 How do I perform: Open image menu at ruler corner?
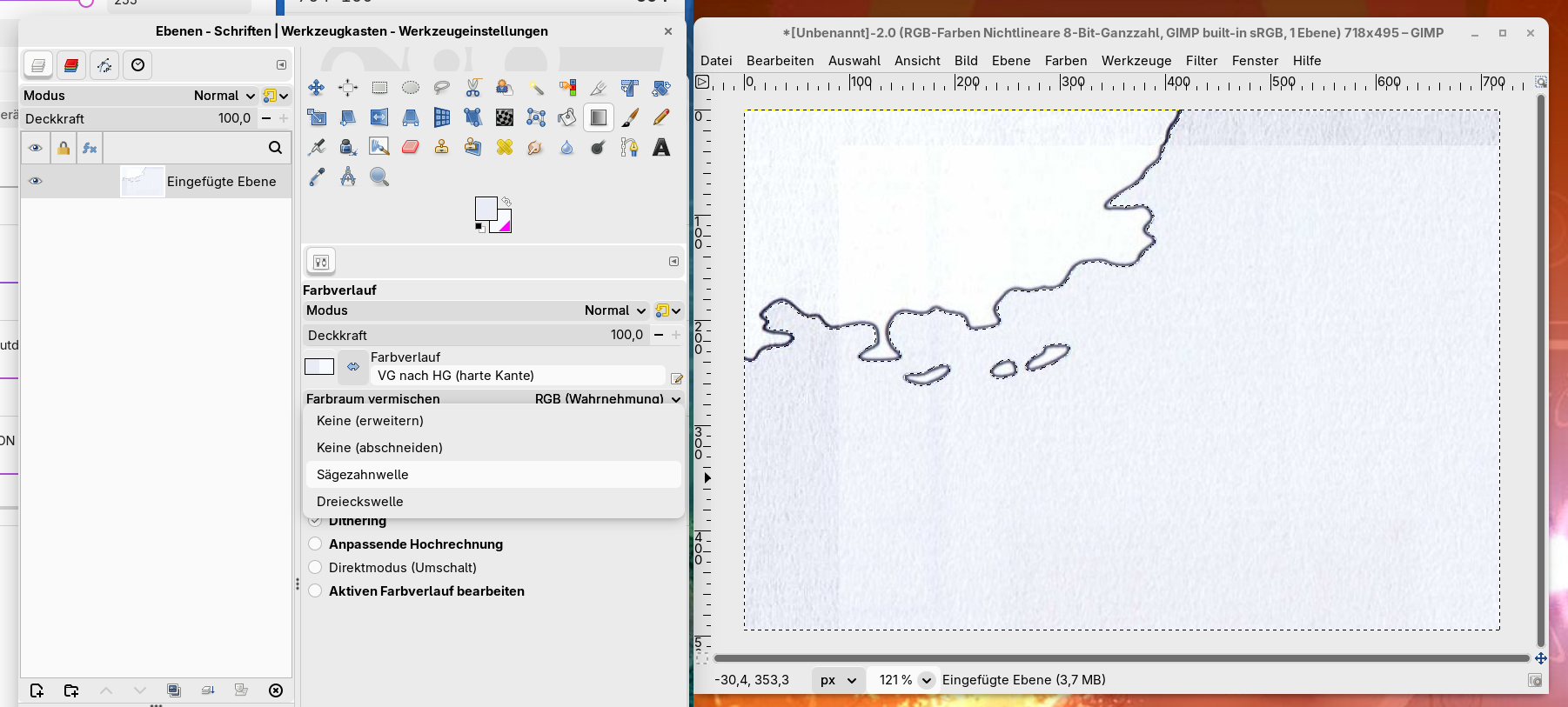(702, 82)
